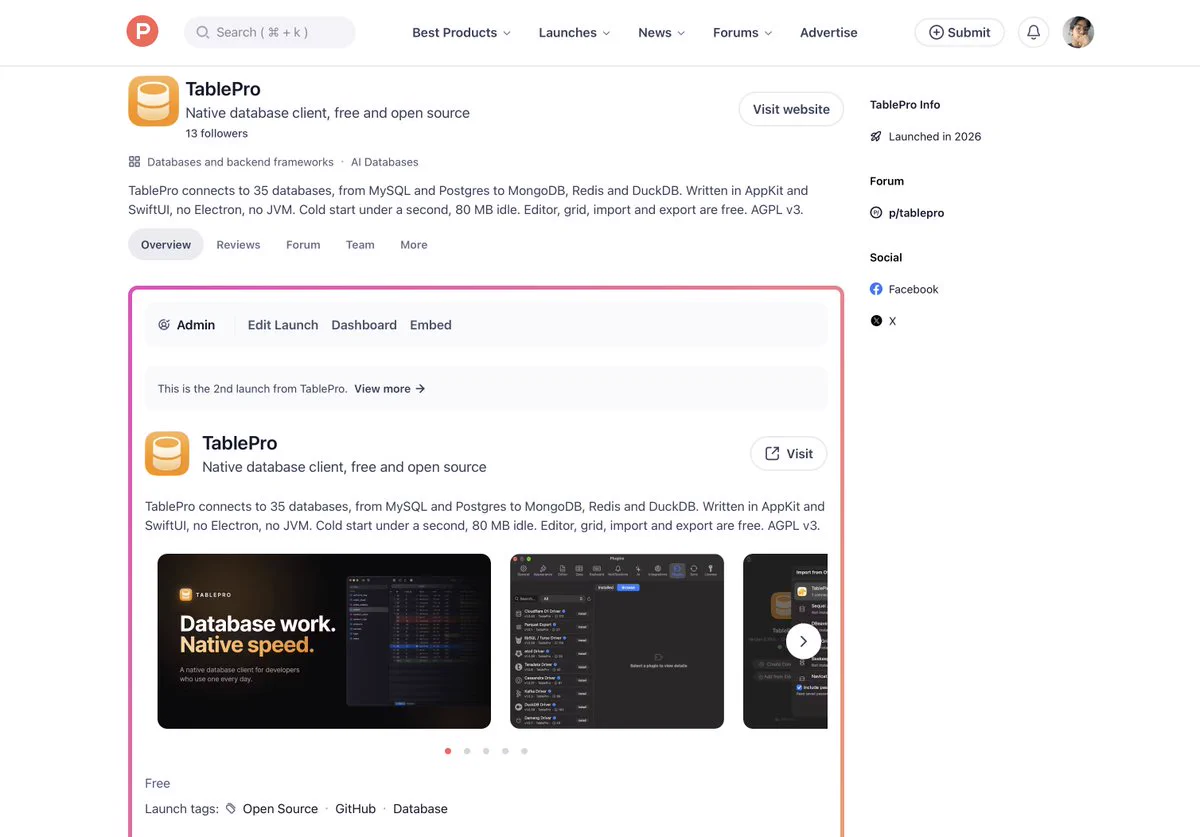Screen dimensions: 1200x837
Task: Open the Database launch tag
Action: tap(420, 809)
